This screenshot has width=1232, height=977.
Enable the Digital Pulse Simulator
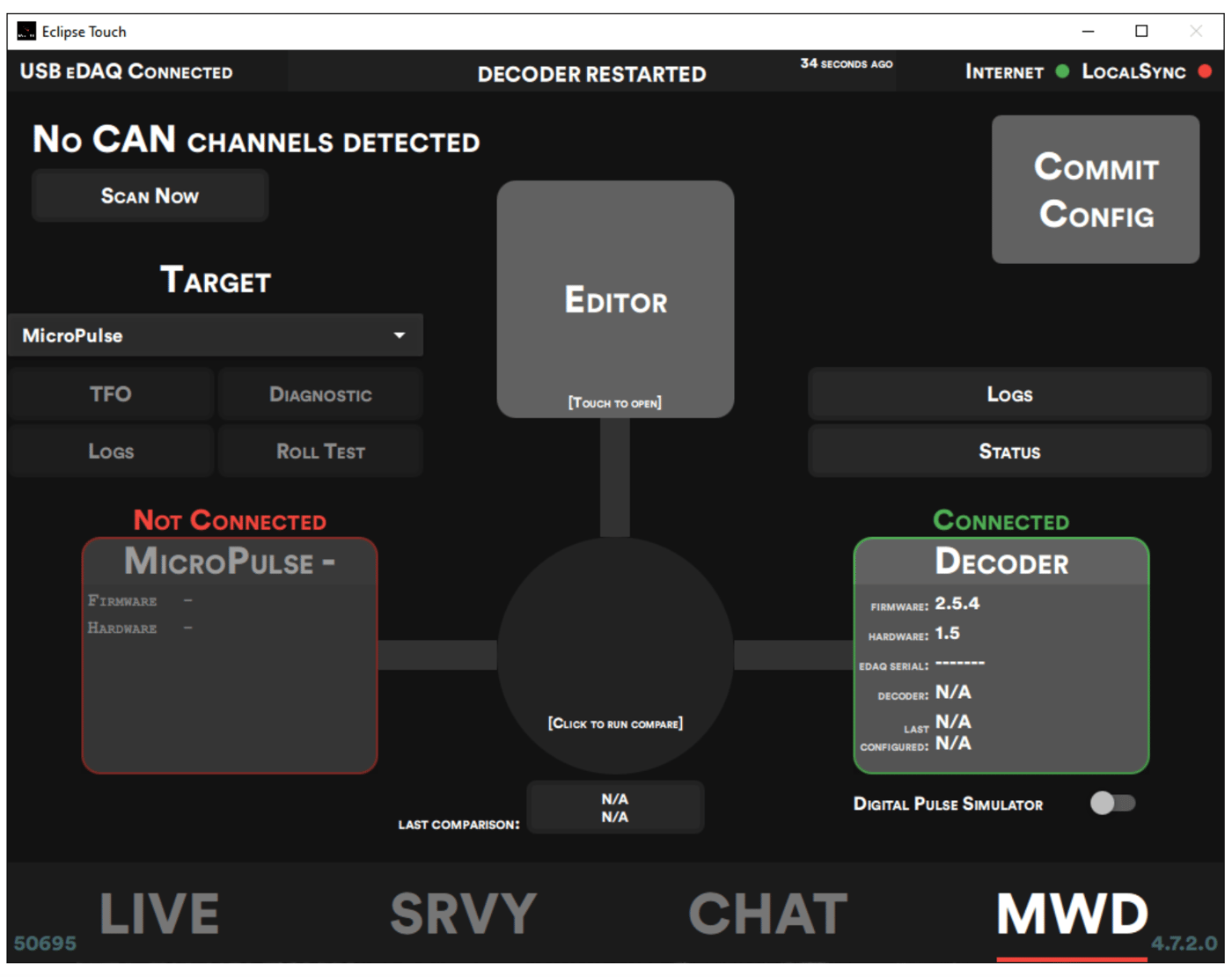[x=1115, y=803]
